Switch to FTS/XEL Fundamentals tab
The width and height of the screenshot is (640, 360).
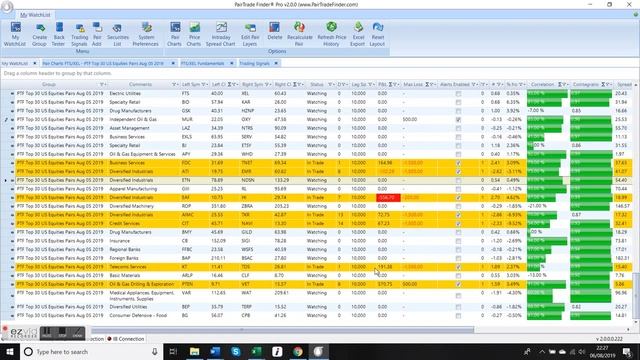click(202, 64)
